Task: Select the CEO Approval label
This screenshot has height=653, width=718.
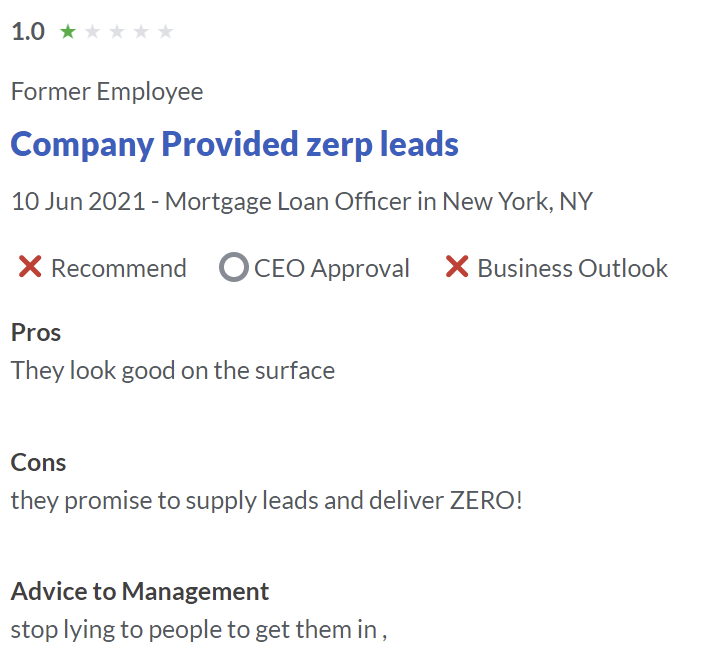Action: (x=332, y=268)
